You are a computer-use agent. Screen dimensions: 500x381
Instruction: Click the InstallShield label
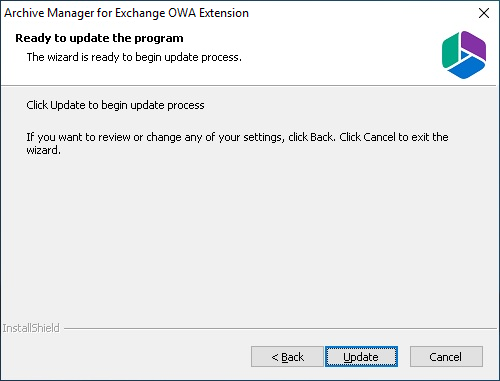(x=31, y=328)
